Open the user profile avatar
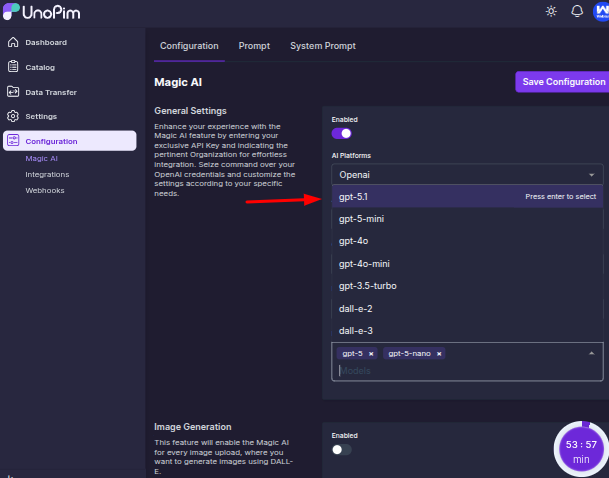Viewport: 609px width, 478px height. [601, 11]
